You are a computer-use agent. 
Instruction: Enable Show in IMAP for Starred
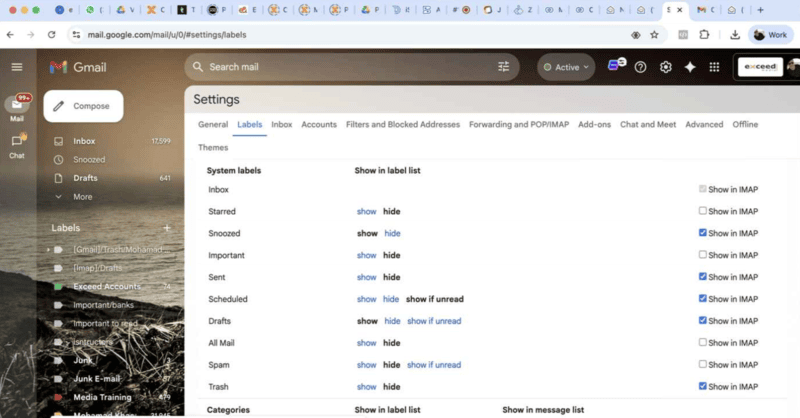click(704, 211)
